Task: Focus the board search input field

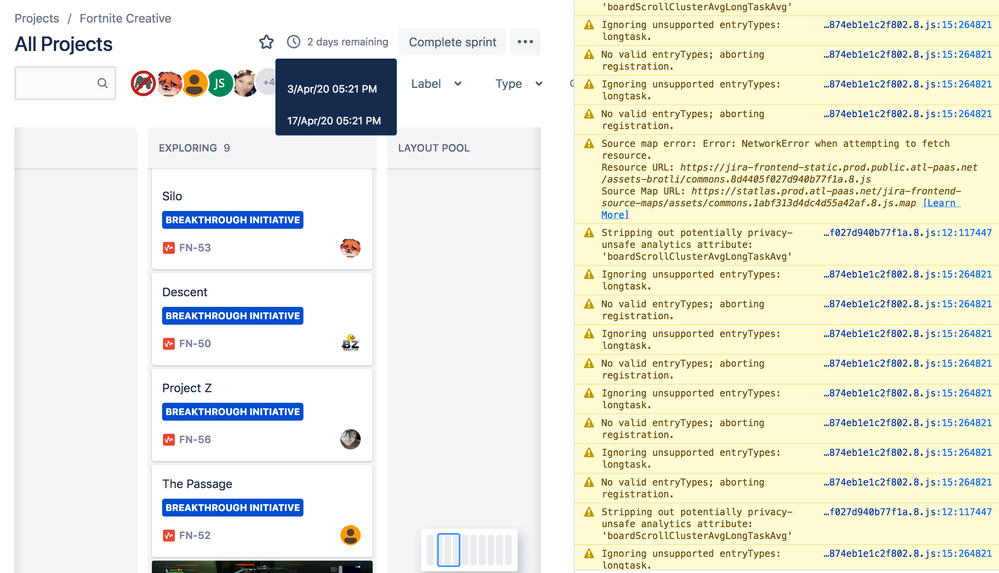Action: coord(65,83)
